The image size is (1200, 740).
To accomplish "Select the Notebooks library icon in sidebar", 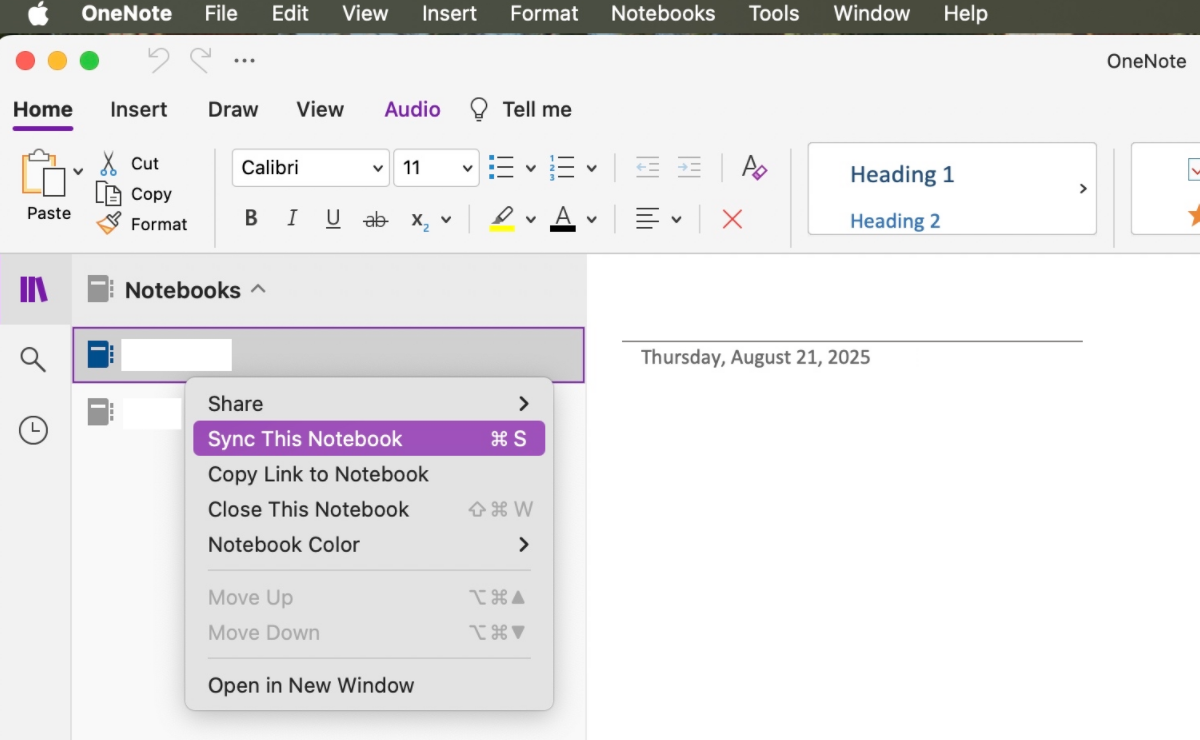I will [35, 289].
